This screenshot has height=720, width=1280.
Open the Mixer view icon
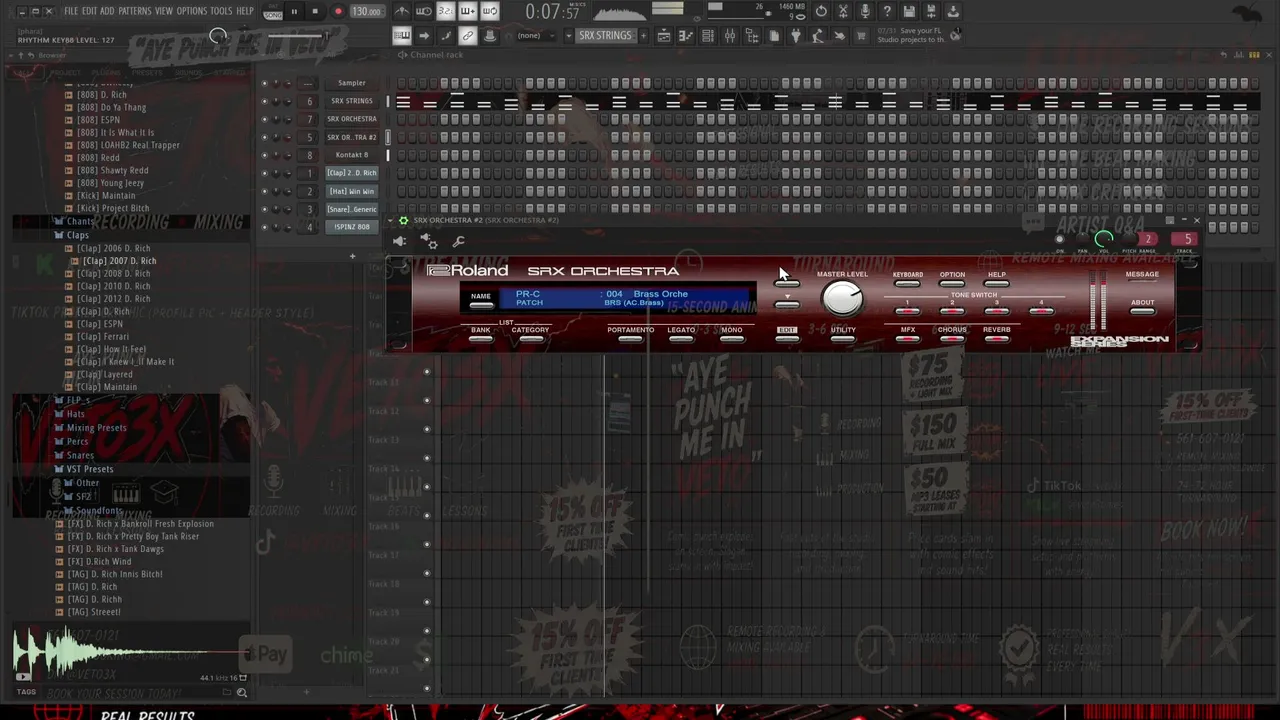coord(730,36)
